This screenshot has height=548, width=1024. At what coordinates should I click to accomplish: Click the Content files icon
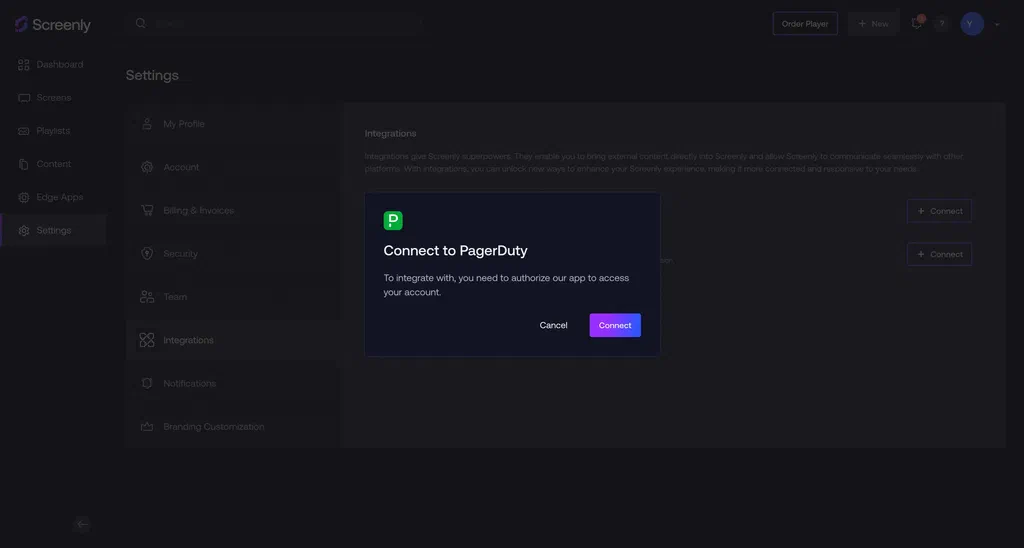[x=24, y=164]
